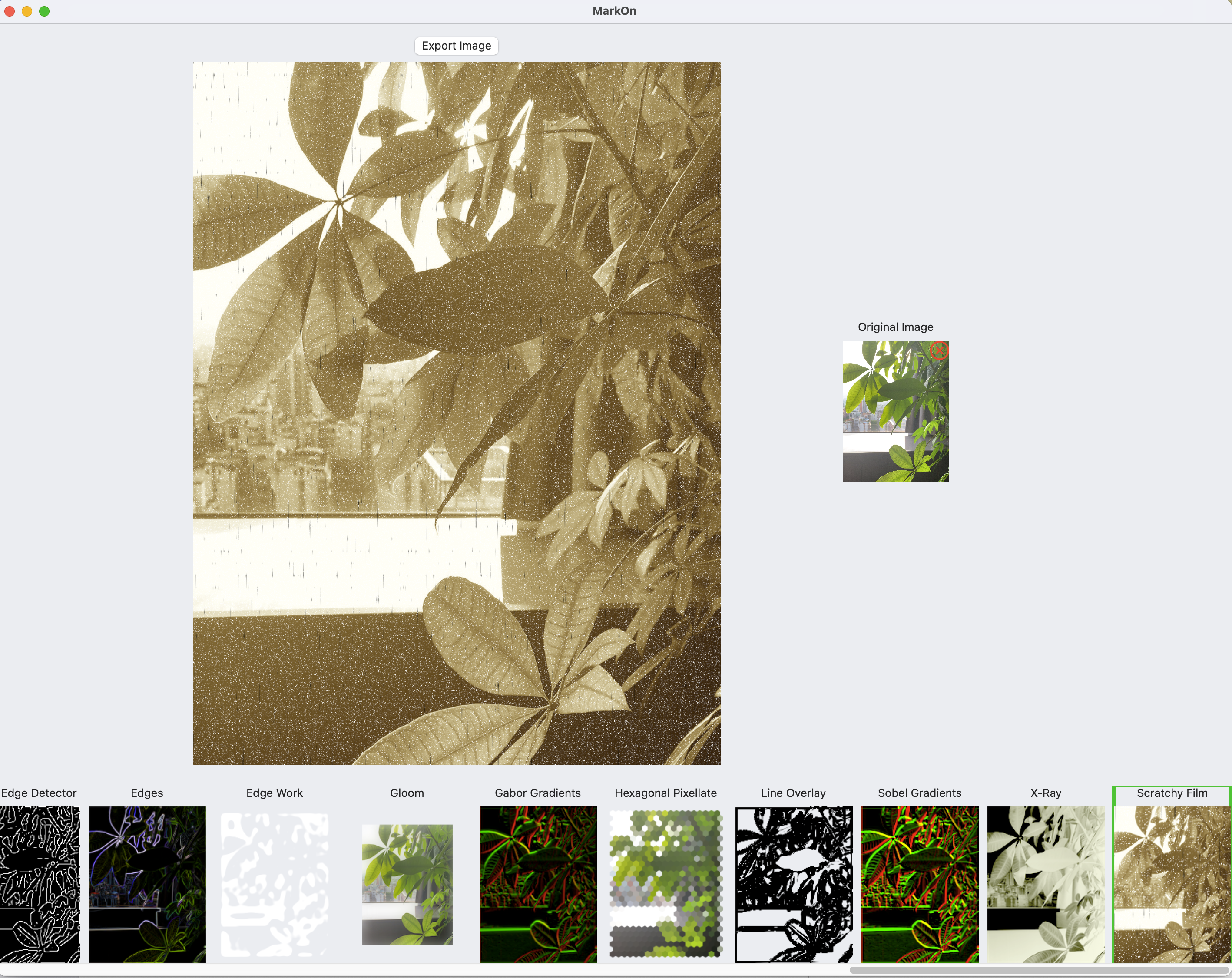Click the Export Image button
This screenshot has height=978, width=1232.
[456, 45]
